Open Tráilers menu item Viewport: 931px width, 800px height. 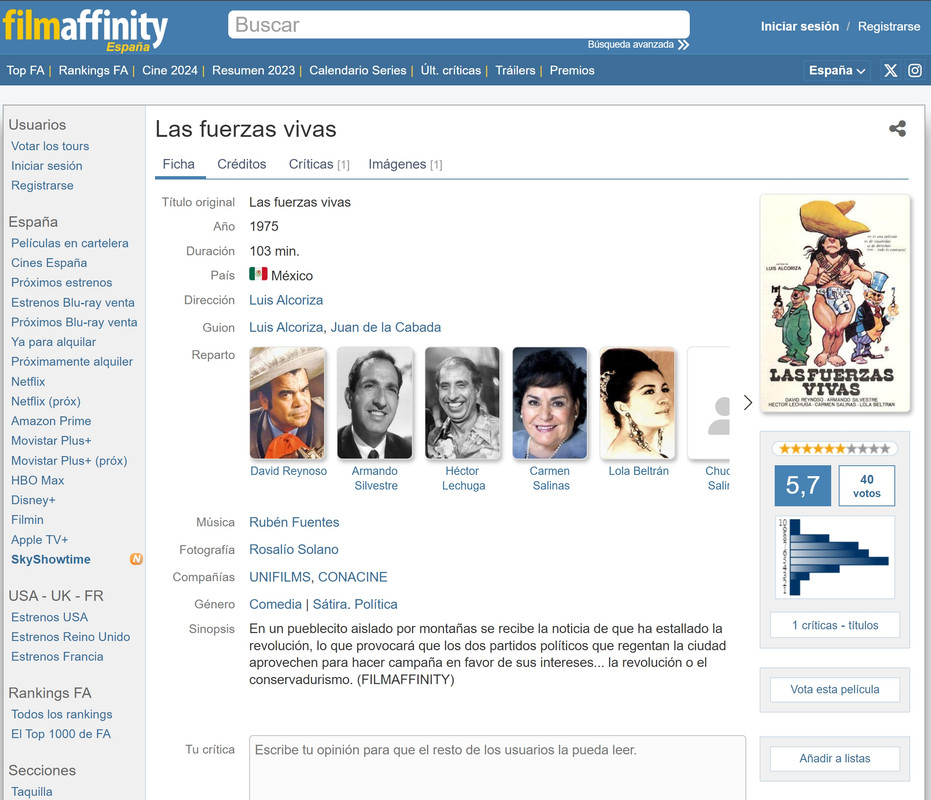pyautogui.click(x=515, y=70)
